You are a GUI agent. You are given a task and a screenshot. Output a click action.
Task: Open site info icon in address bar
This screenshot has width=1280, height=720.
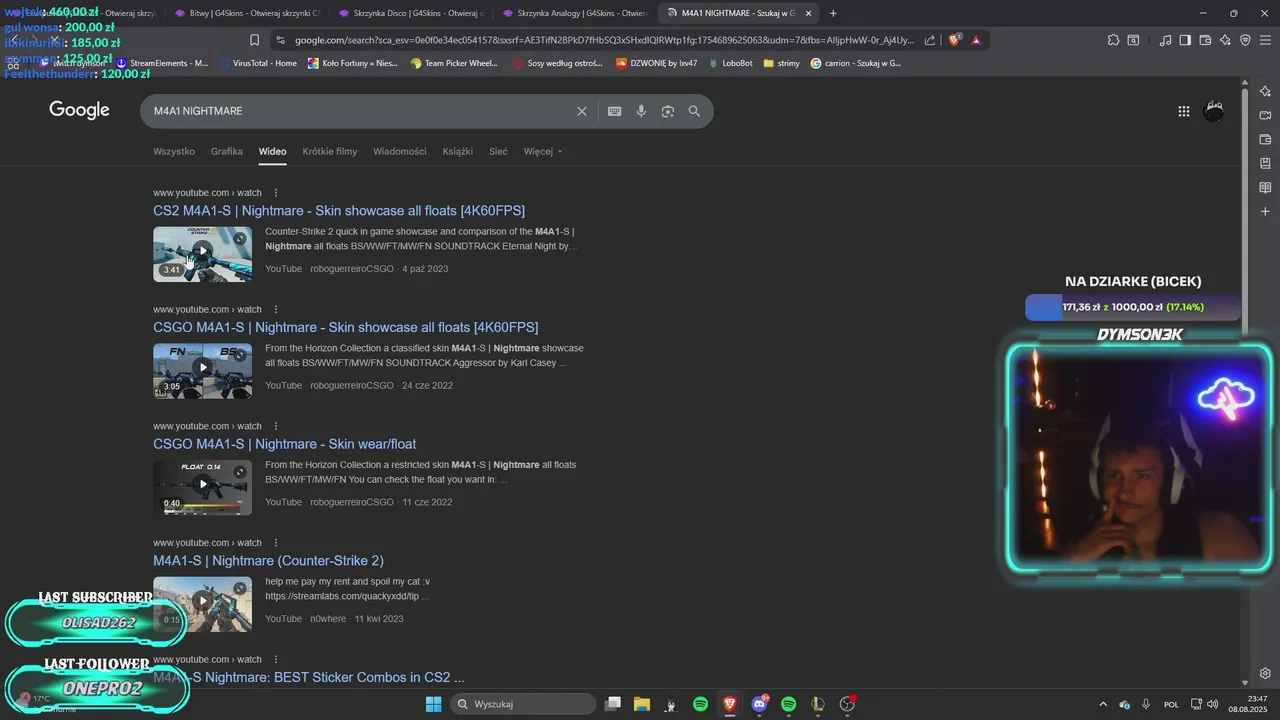(x=281, y=40)
